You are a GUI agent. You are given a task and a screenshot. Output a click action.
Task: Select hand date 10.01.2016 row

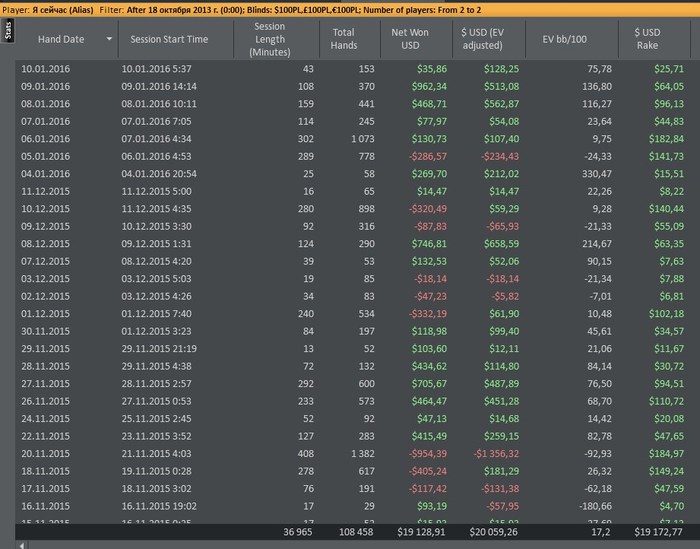46,69
